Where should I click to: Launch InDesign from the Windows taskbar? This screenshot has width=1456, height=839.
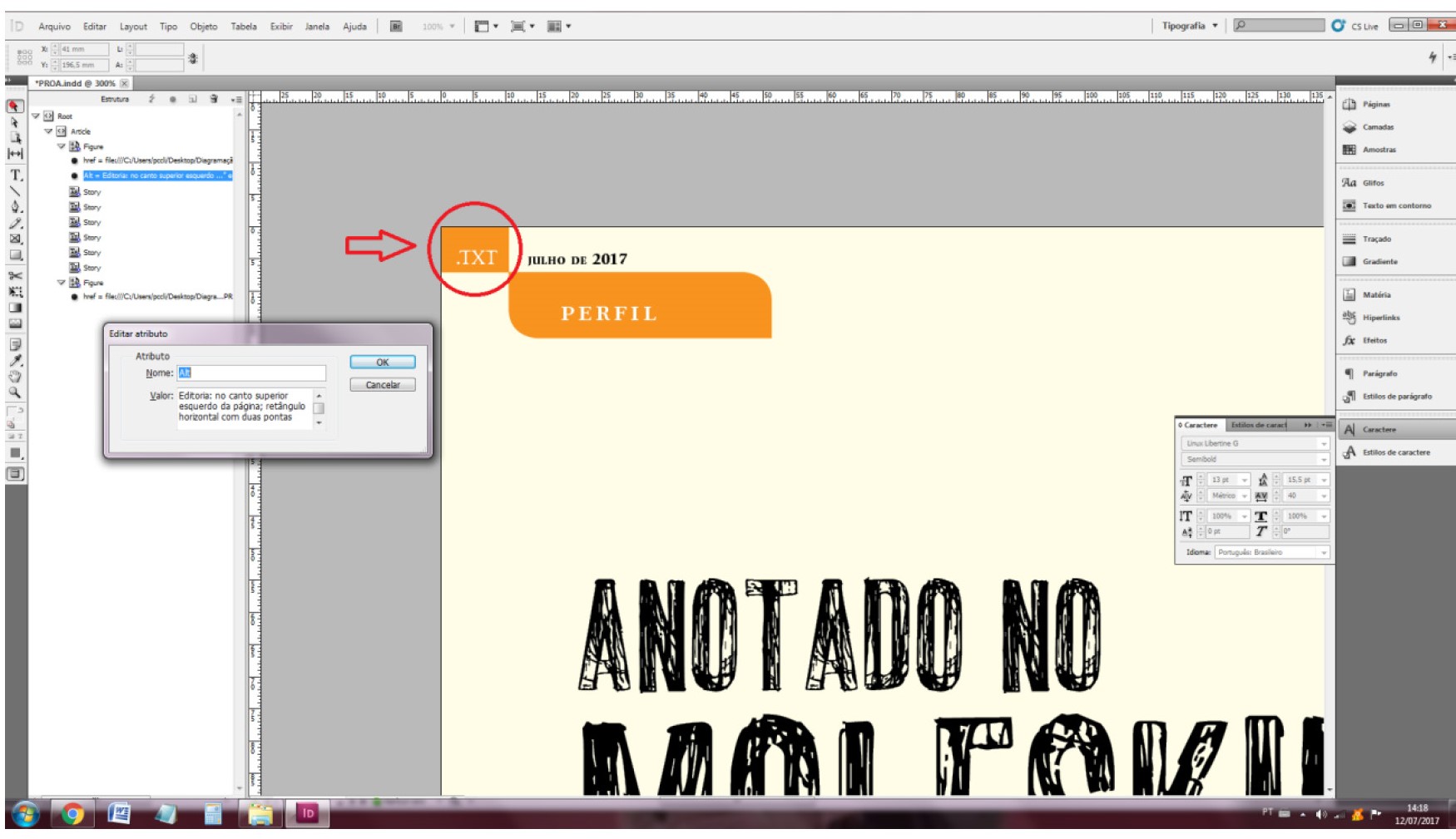pyautogui.click(x=307, y=813)
